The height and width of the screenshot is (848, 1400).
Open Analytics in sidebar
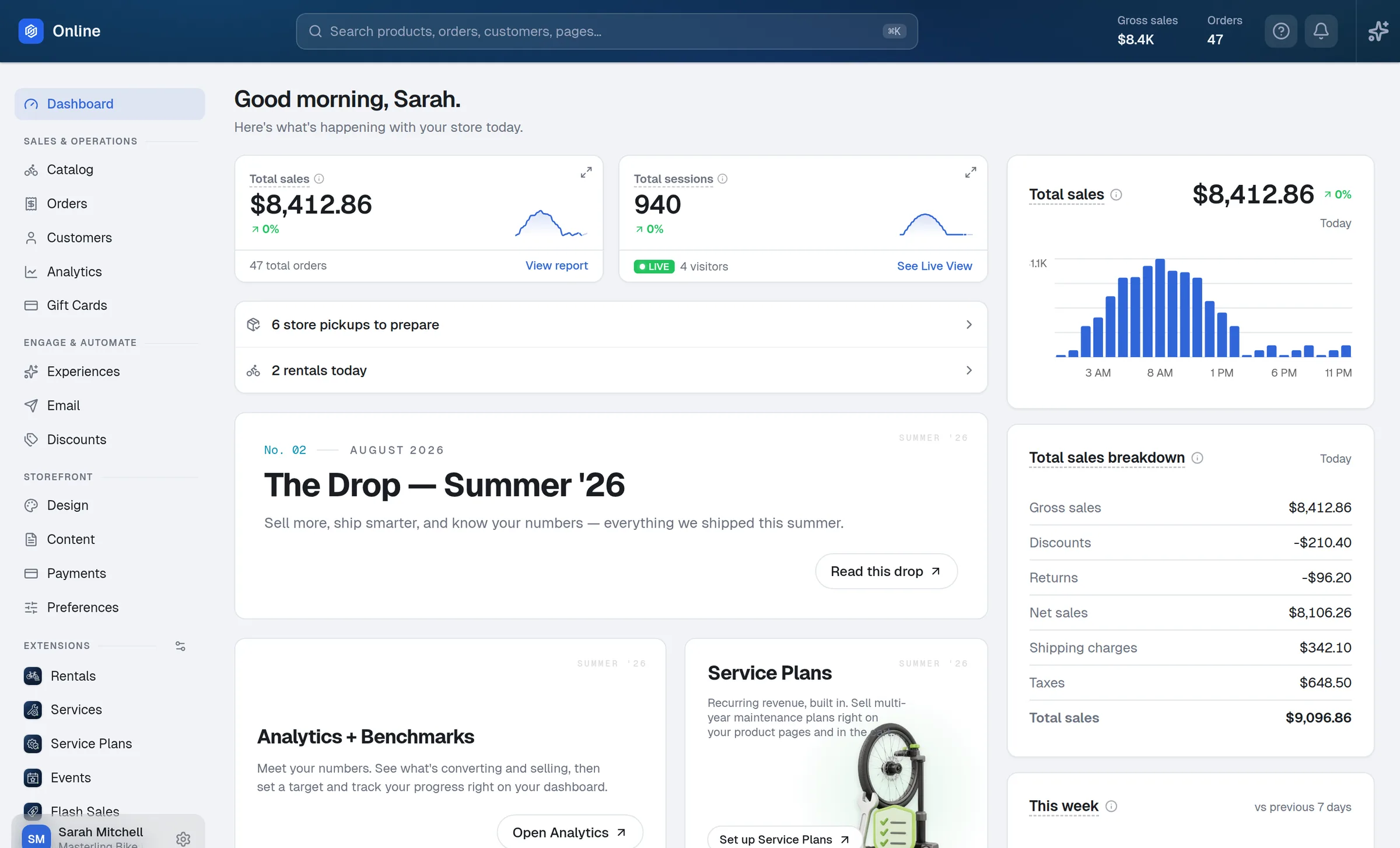pyautogui.click(x=110, y=271)
